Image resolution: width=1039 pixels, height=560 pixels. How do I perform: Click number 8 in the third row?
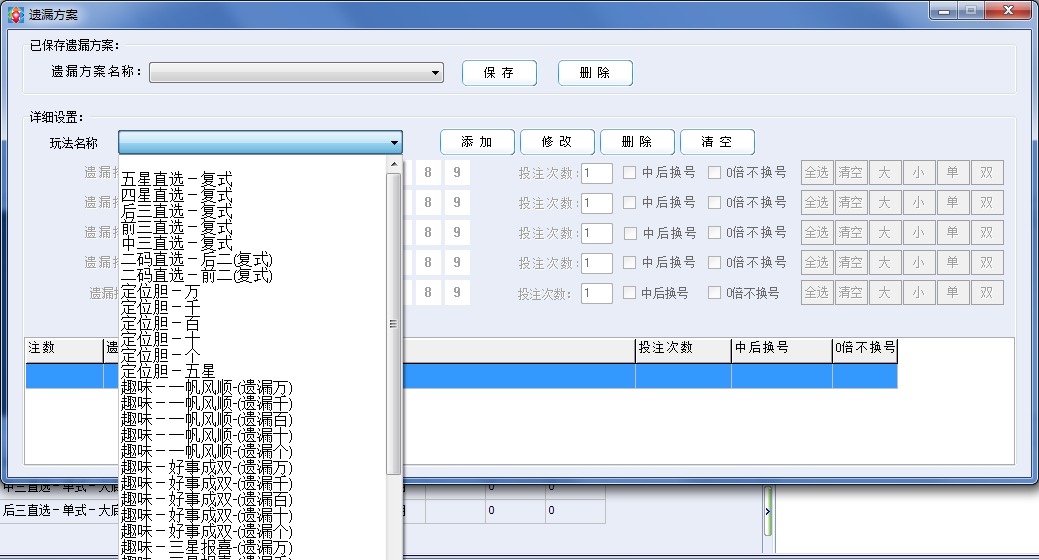click(428, 232)
